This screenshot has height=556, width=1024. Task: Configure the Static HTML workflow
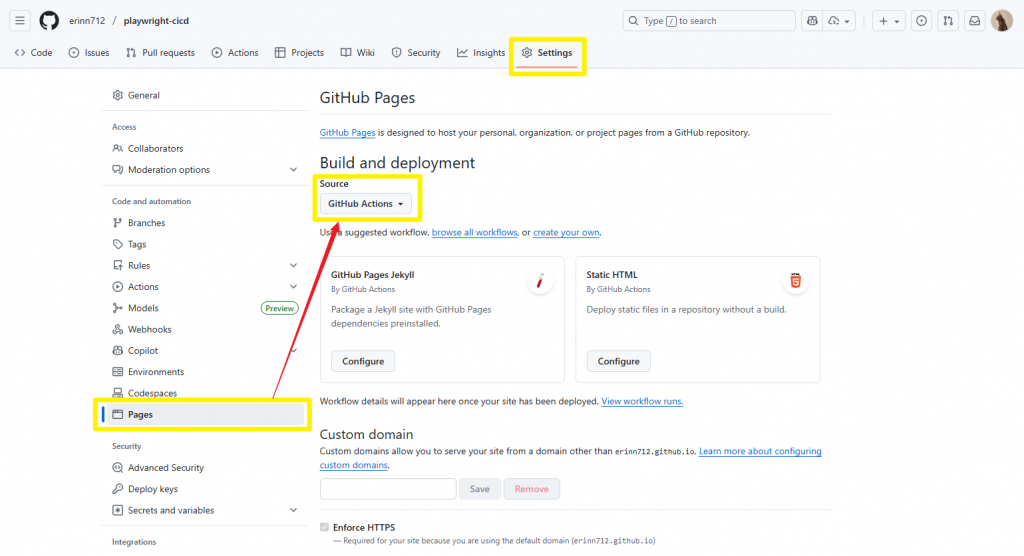click(618, 361)
